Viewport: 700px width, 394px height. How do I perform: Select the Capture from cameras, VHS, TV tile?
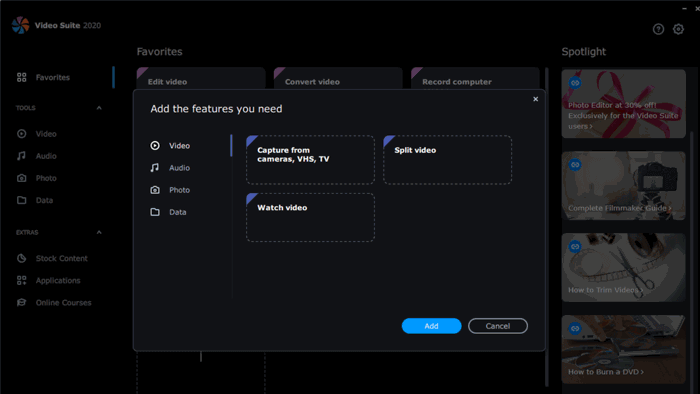[x=310, y=160]
